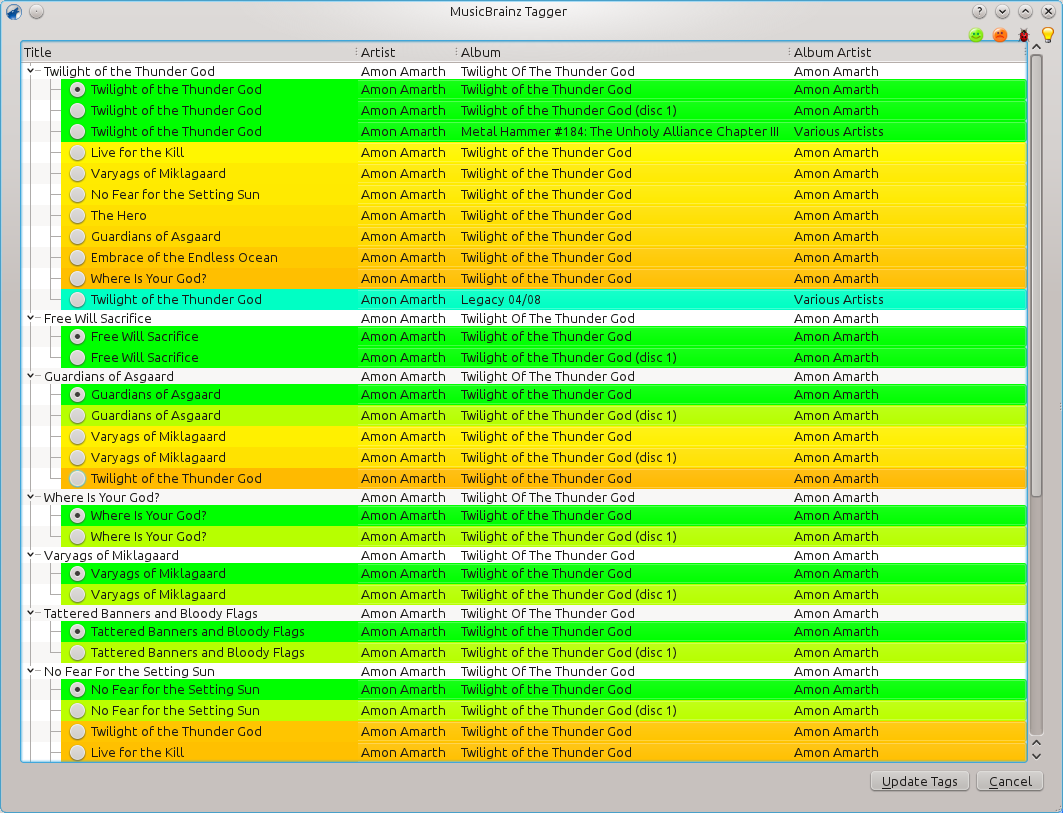Click 'The Hero' track title text
The width and height of the screenshot is (1063, 813).
119,216
